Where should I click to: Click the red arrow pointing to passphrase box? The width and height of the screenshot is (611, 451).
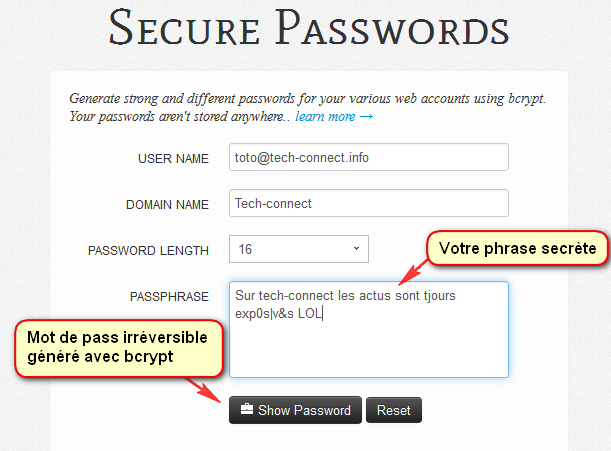[413, 272]
